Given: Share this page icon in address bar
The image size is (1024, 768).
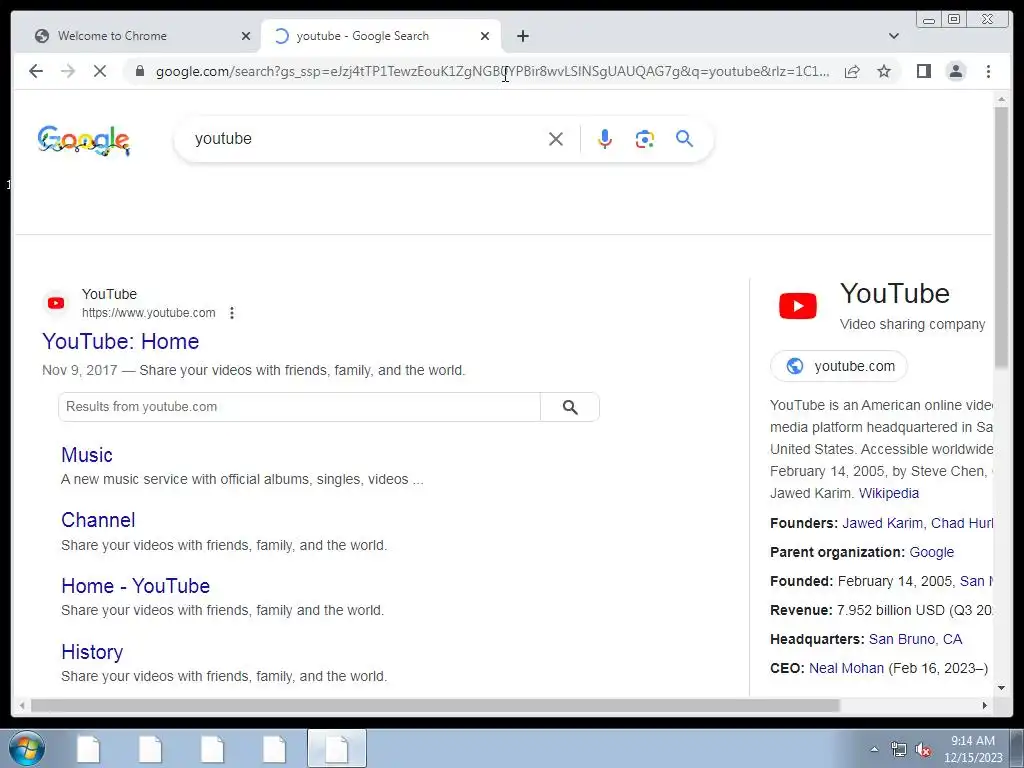Looking at the screenshot, I should point(852,71).
